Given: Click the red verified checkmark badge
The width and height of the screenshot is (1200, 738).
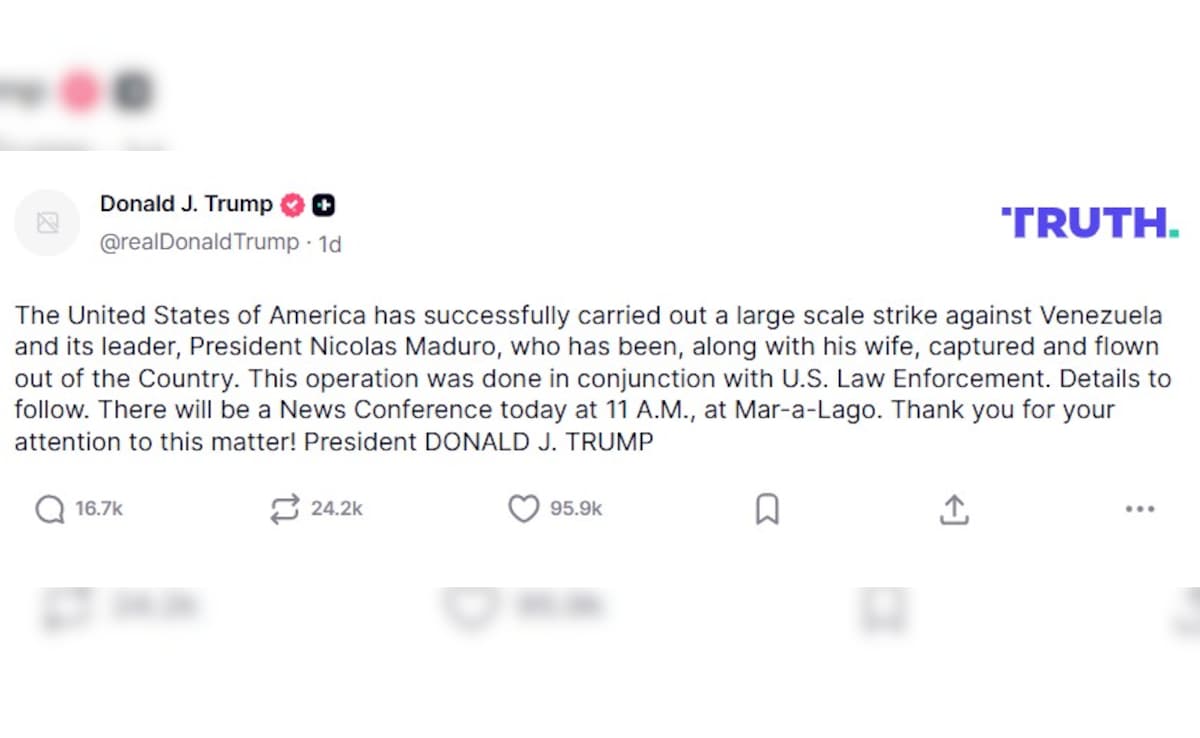Looking at the screenshot, I should [293, 205].
